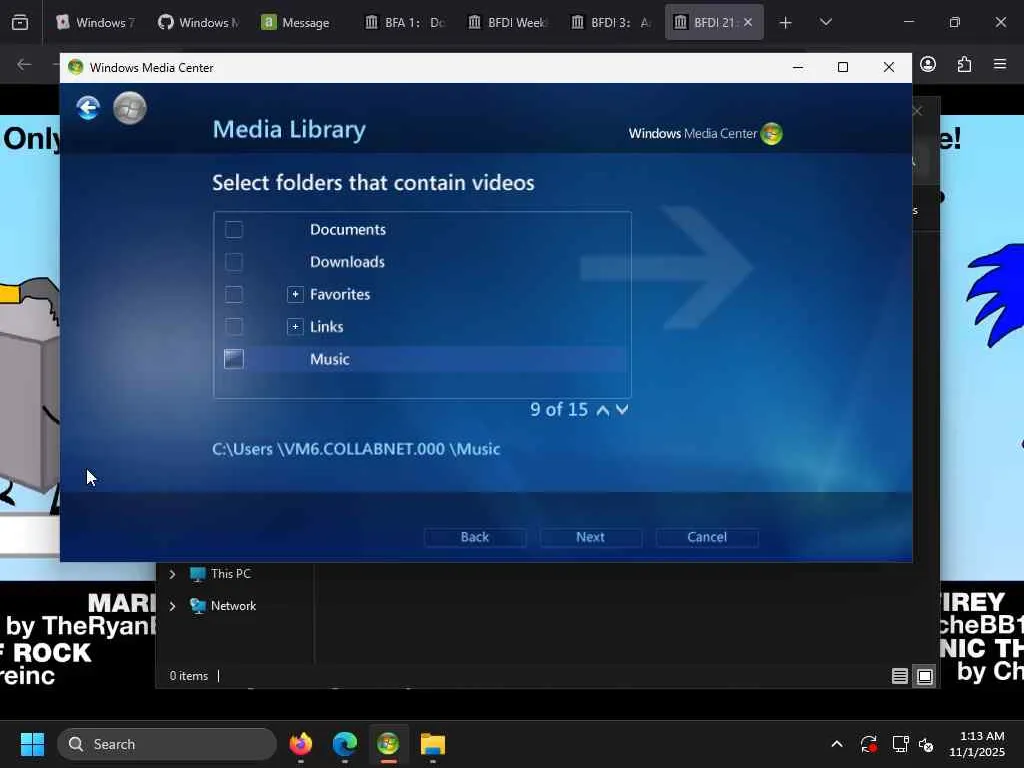Click the taskbar Search box
Viewport: 1024px width, 768px height.
(x=167, y=744)
